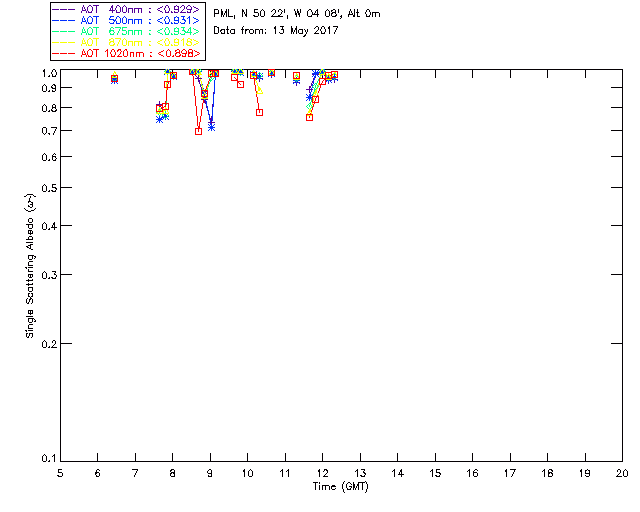
Task: Click the x-axis tick label 13
Action: click(x=360, y=473)
